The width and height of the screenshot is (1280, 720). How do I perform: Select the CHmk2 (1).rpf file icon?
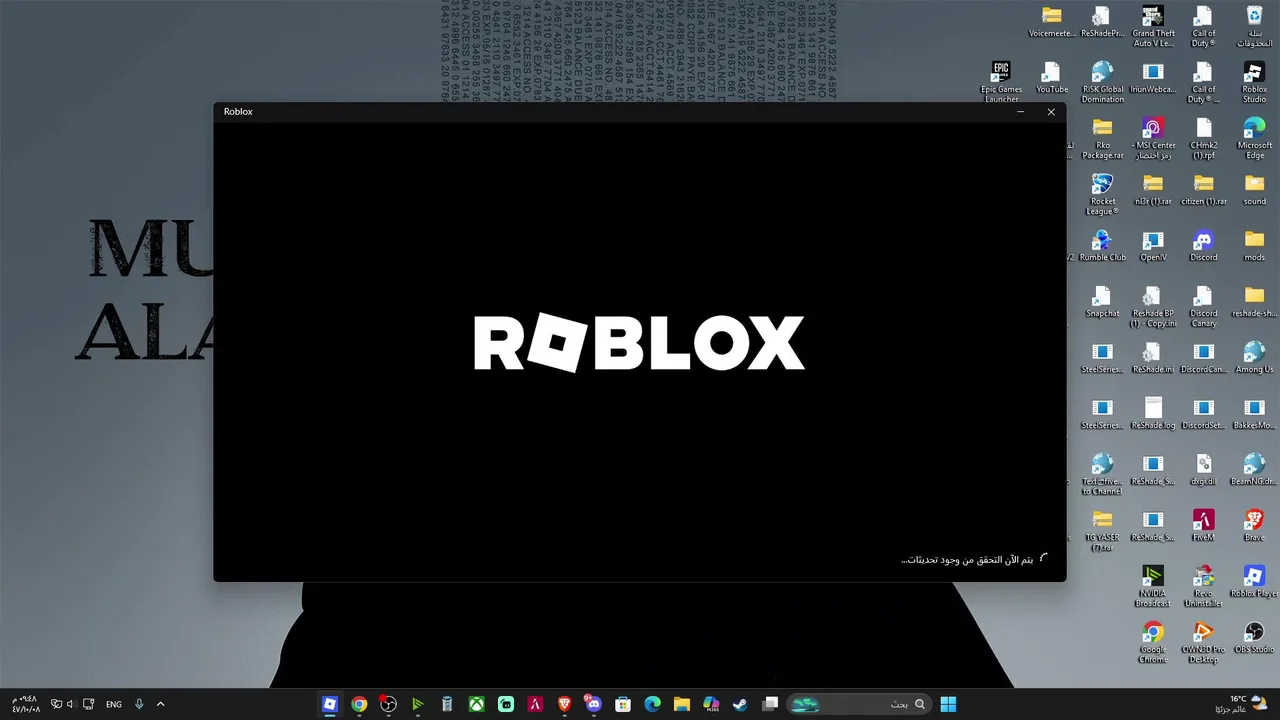point(1204,139)
